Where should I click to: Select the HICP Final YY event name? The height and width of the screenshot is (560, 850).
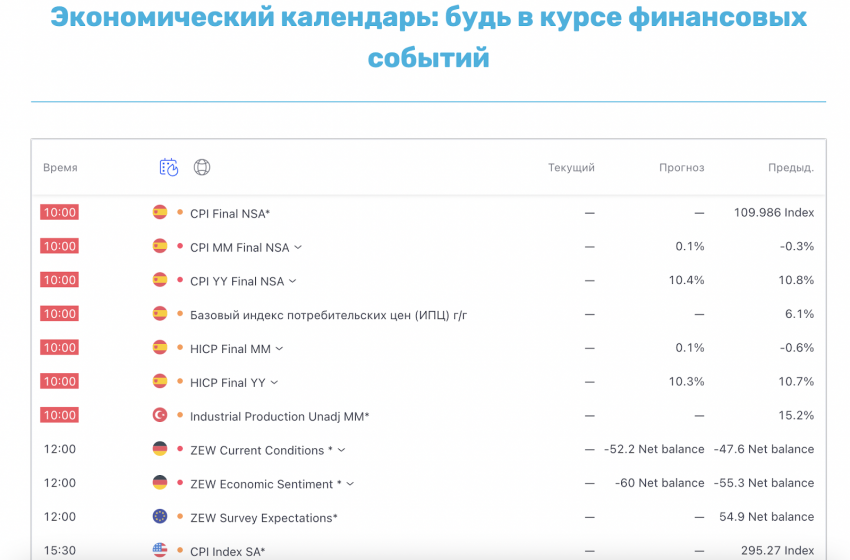pos(228,383)
